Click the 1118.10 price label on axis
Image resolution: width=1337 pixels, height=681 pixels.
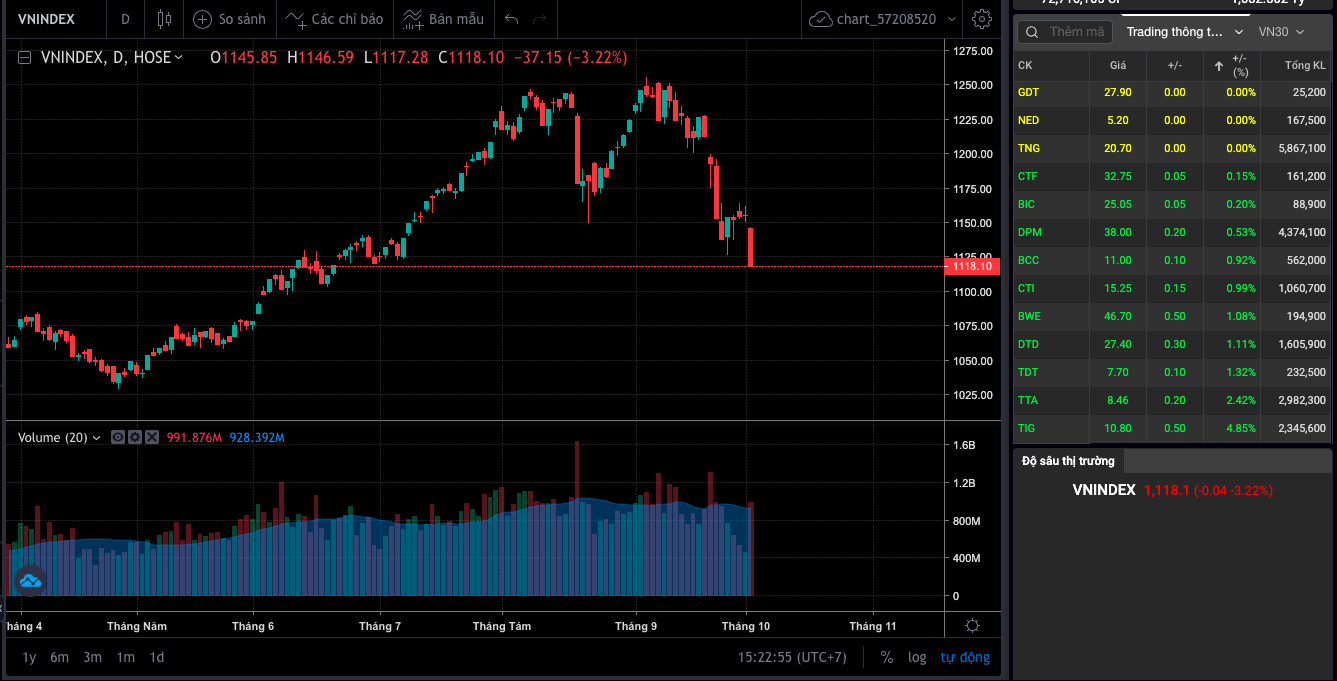coord(972,266)
